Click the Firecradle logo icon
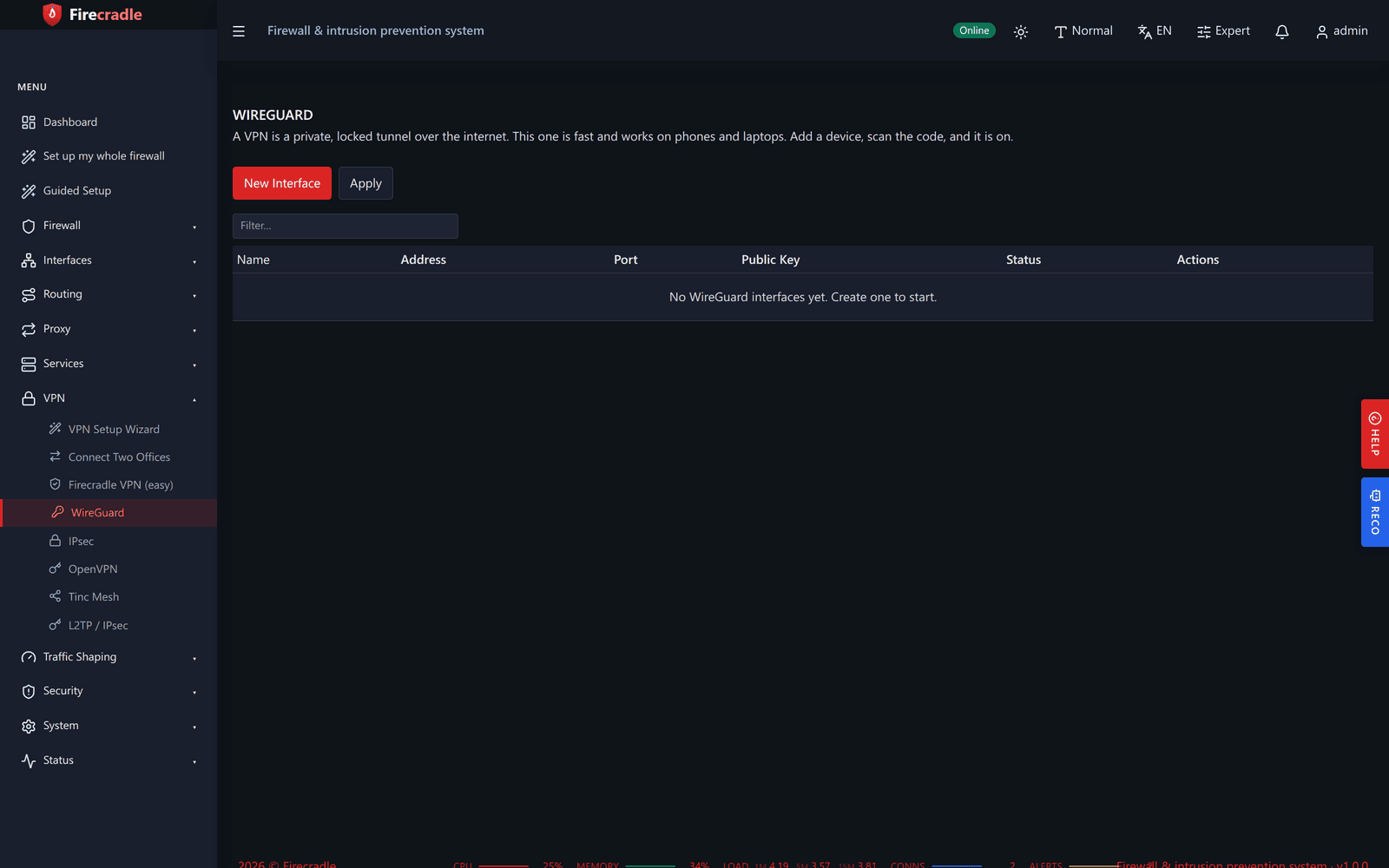This screenshot has height=868, width=1389. pyautogui.click(x=52, y=15)
